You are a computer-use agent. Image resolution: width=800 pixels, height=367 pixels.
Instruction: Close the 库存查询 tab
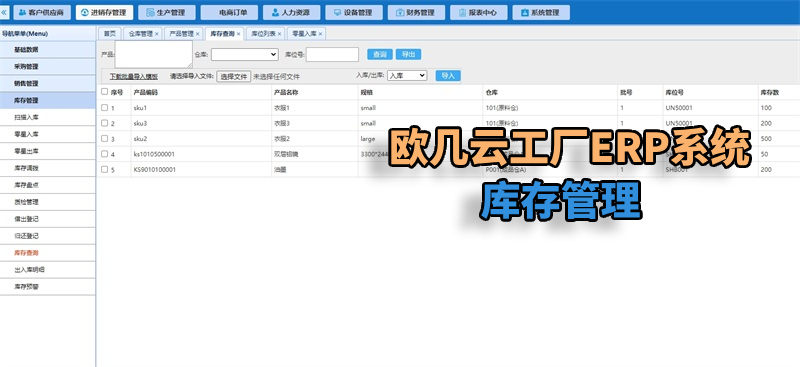[x=238, y=34]
